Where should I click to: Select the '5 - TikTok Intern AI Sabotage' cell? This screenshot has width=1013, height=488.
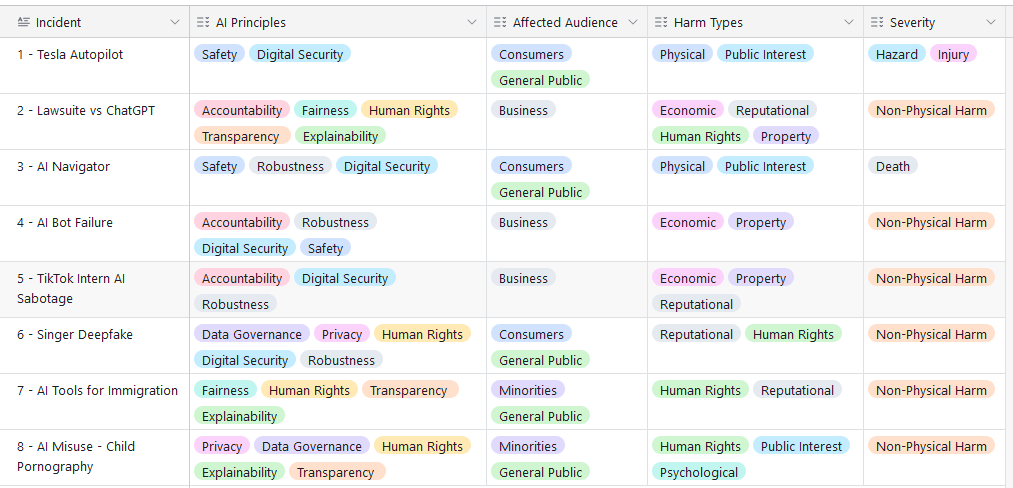point(94,290)
